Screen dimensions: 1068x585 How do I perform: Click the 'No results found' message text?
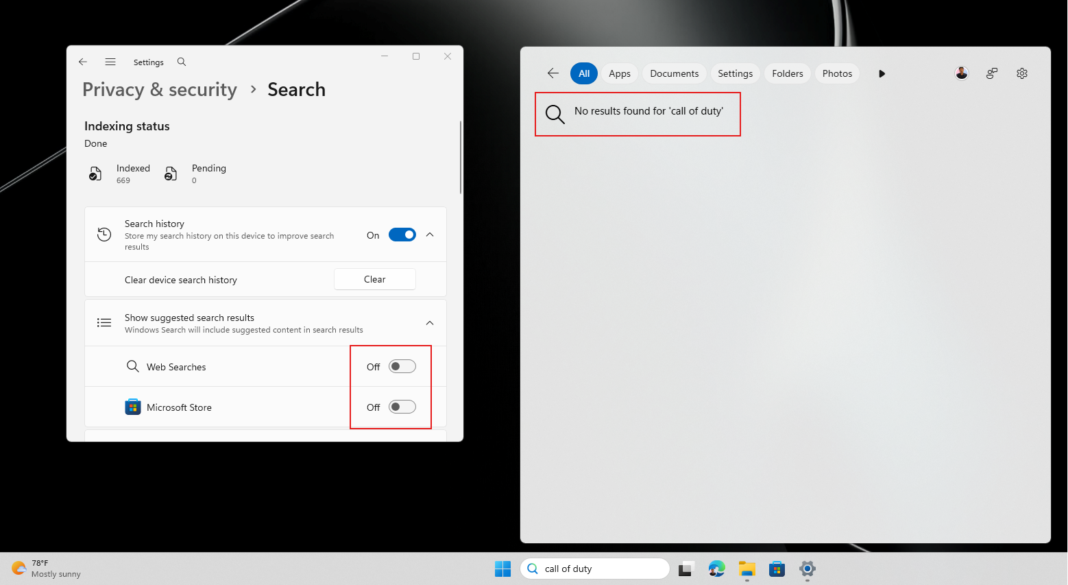click(x=648, y=111)
